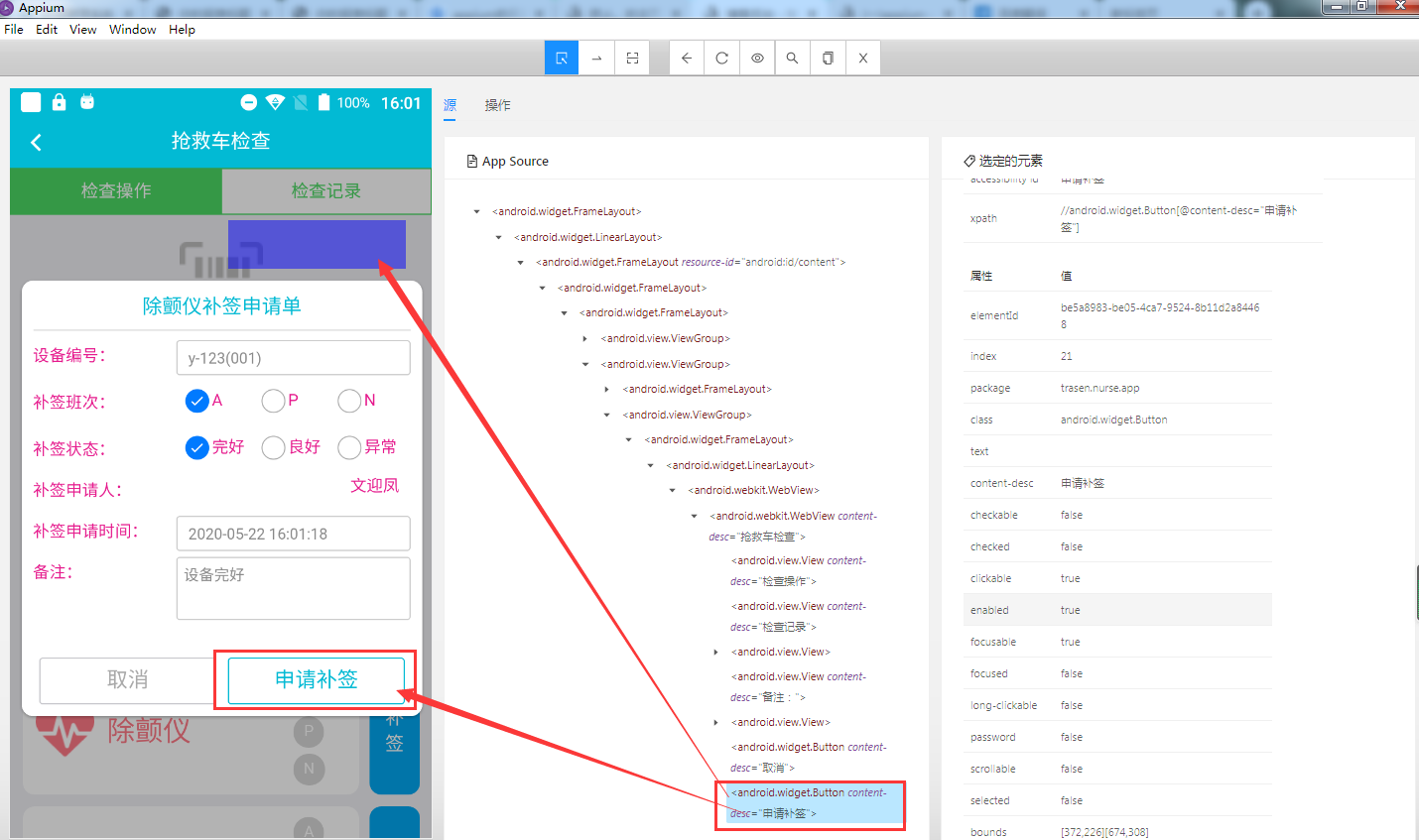Tap the 申请补签 button in the dialog

(317, 680)
